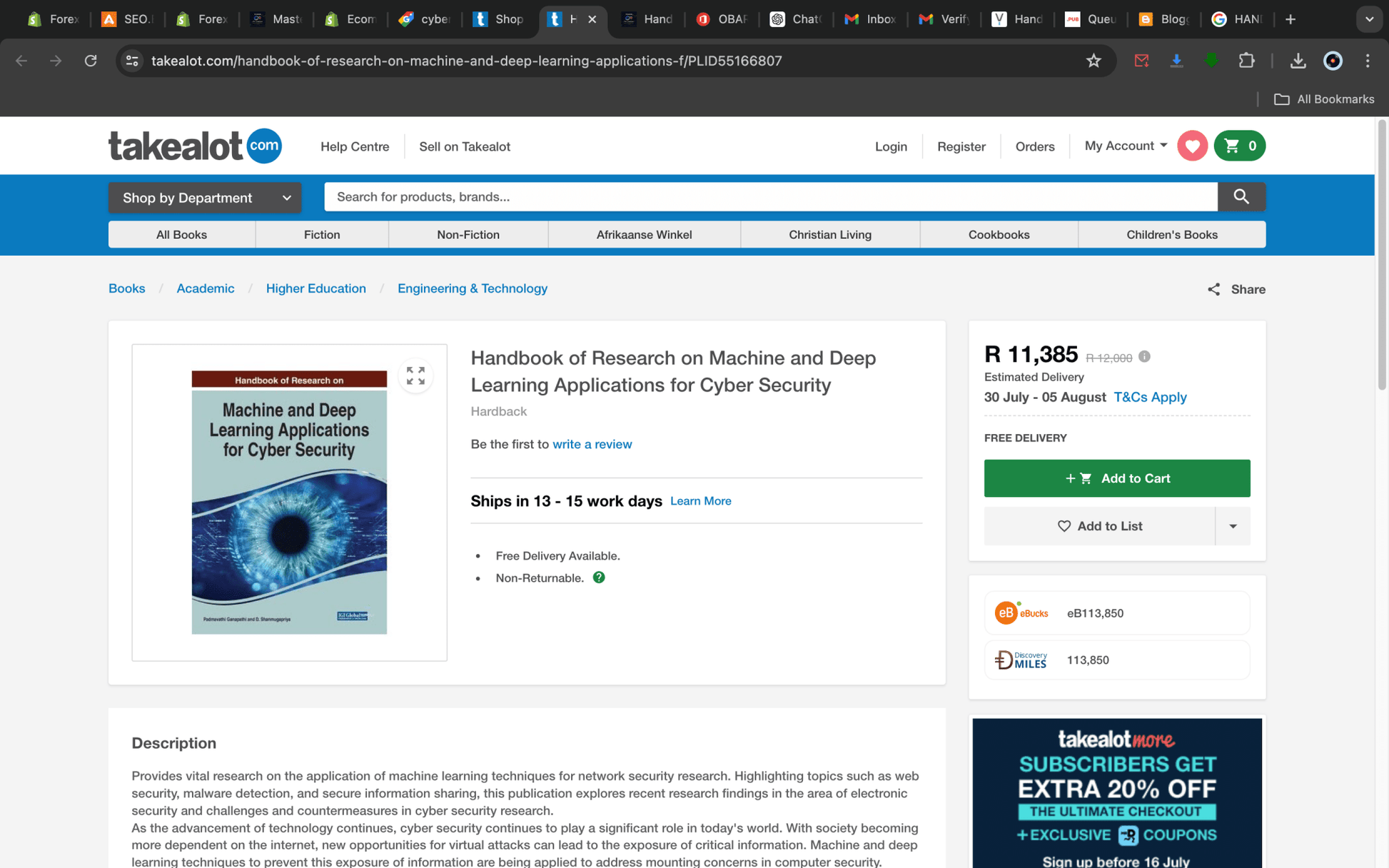Click the Register link

(961, 146)
